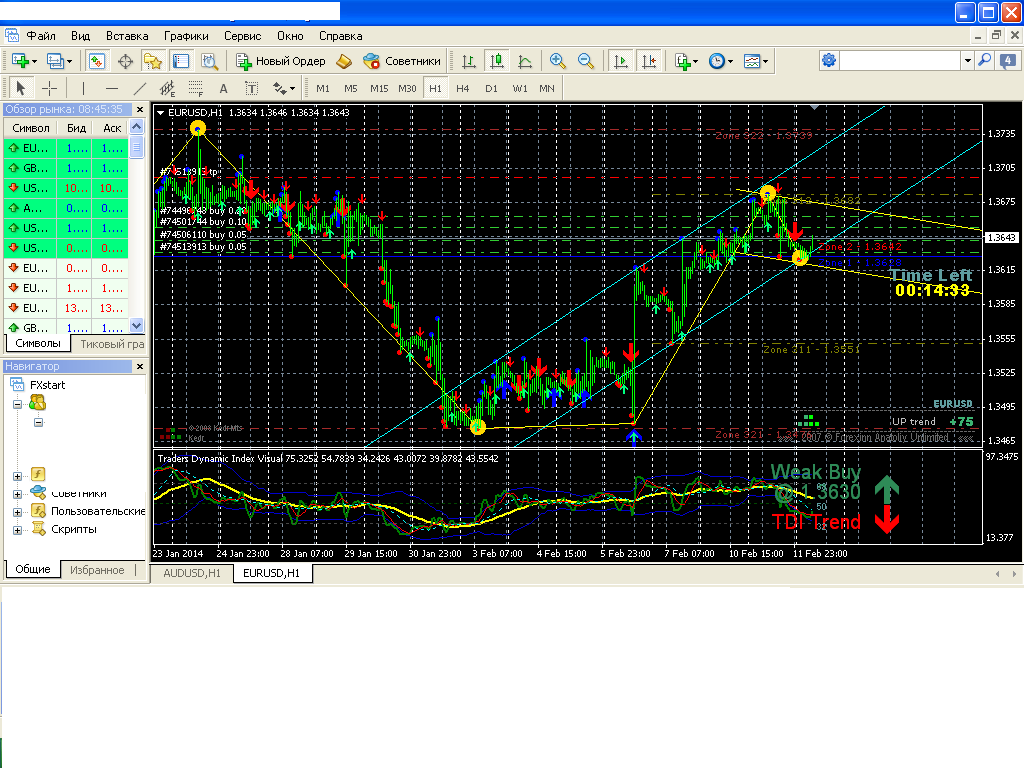
Task: Zoom in on the chart
Action: (x=558, y=61)
